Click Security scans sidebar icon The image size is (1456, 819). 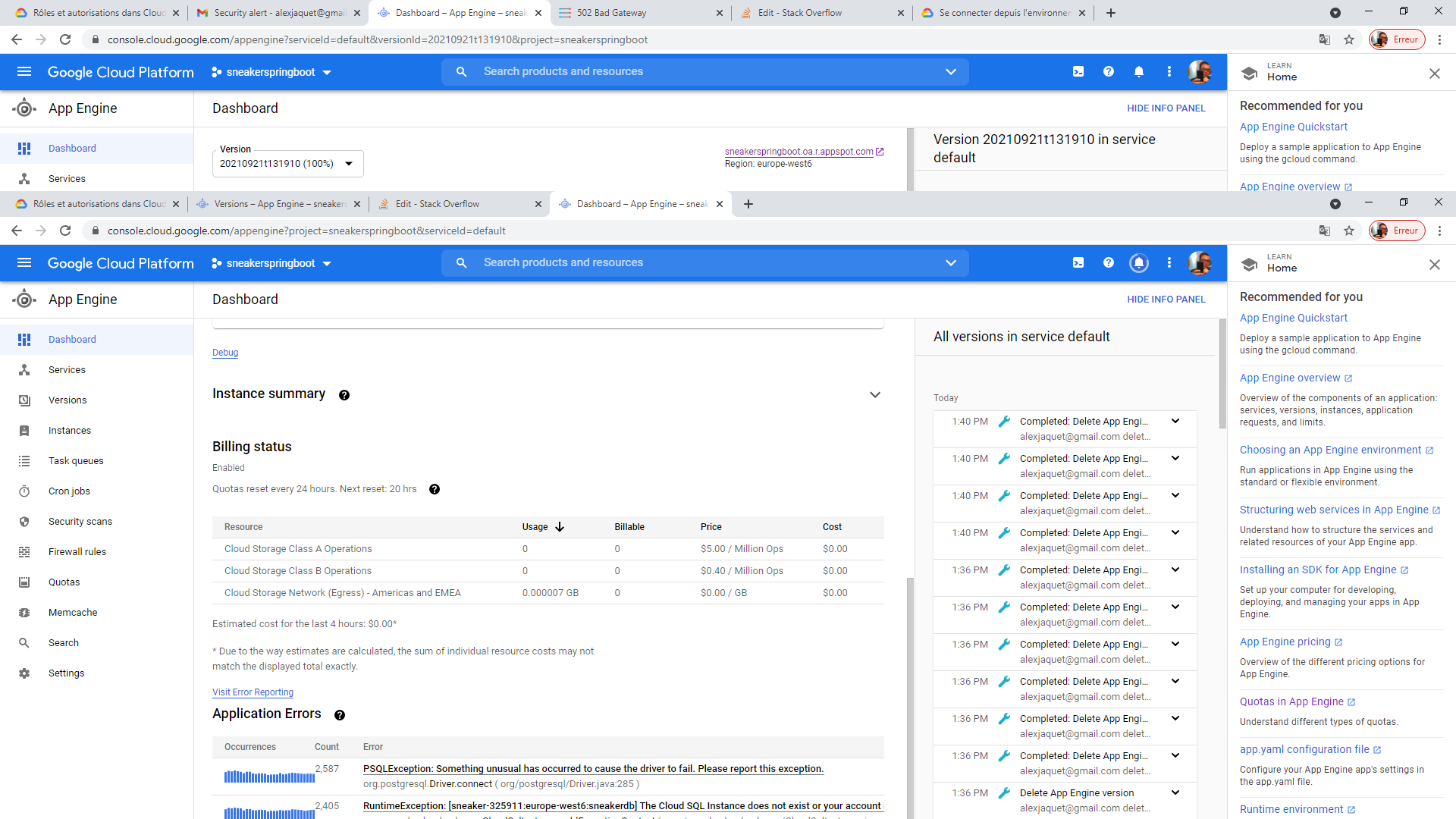[24, 521]
